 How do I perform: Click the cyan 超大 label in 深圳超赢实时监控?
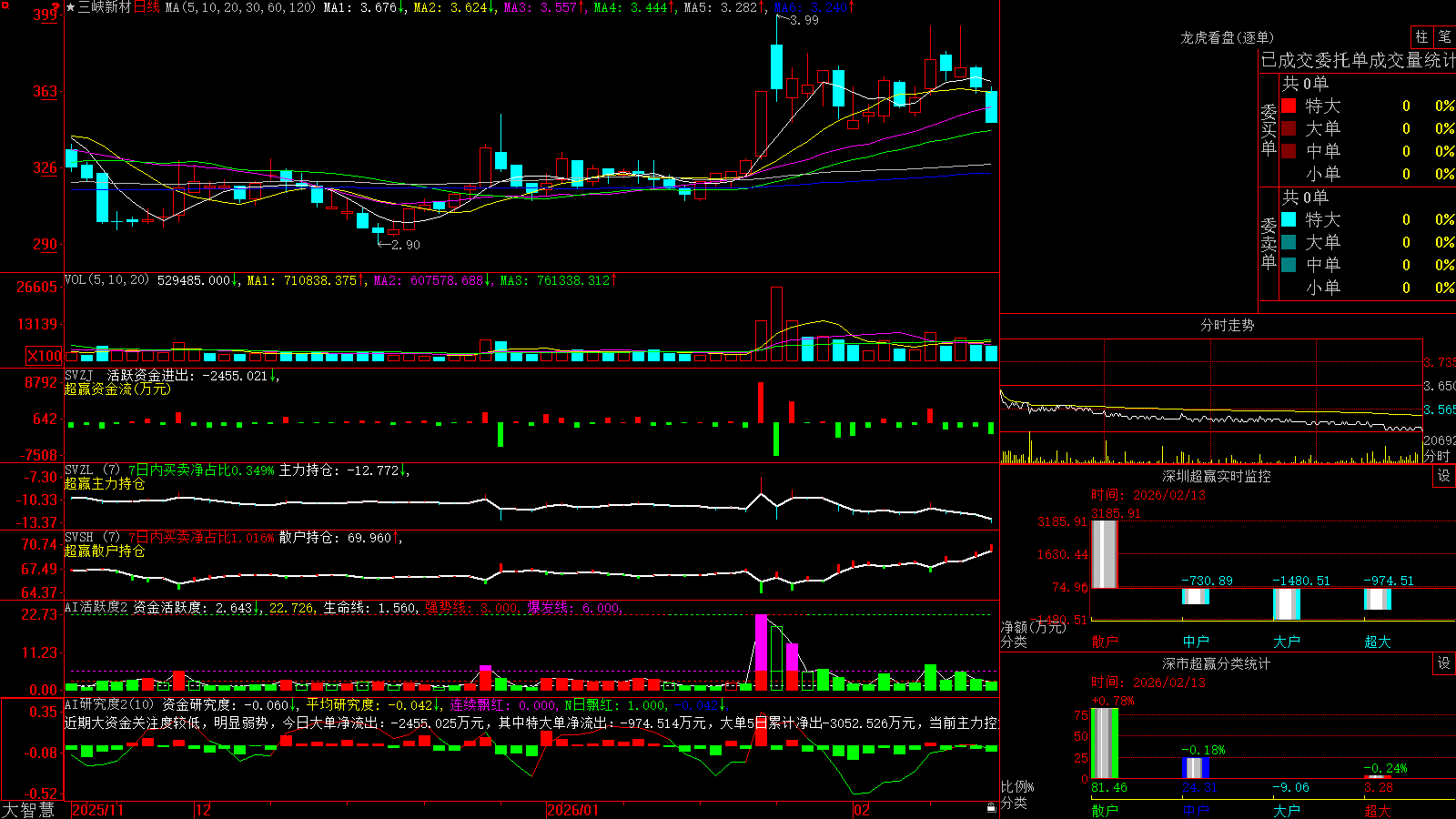1378,642
